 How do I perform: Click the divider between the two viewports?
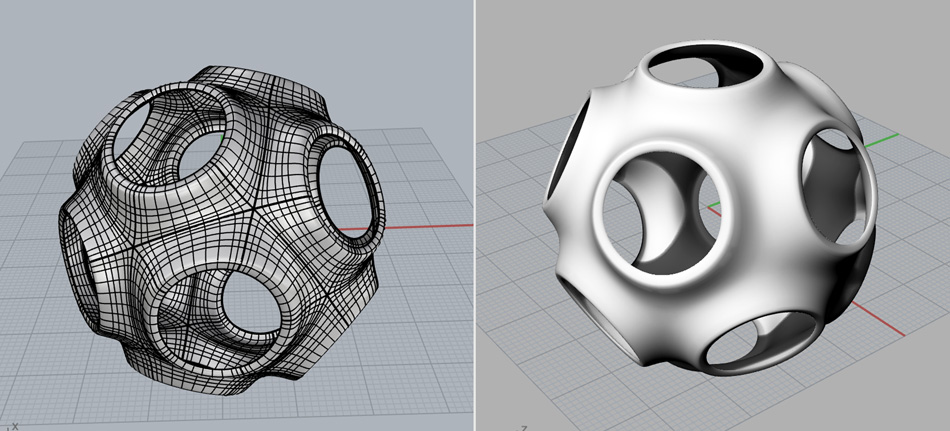pyautogui.click(x=475, y=215)
